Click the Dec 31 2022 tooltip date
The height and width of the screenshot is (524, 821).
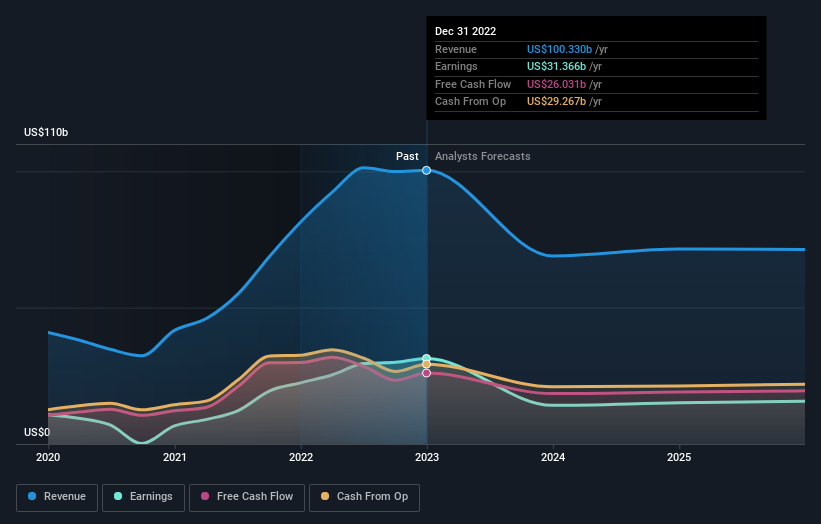tap(465, 31)
